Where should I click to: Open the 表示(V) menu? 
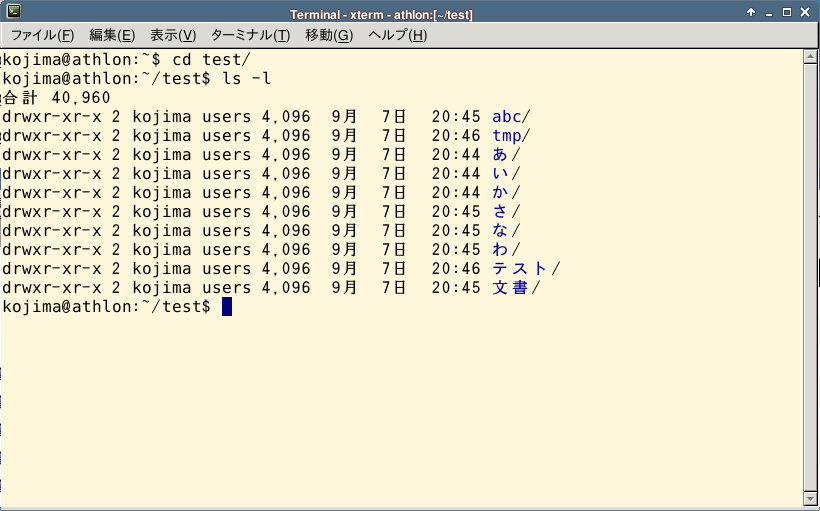173,36
